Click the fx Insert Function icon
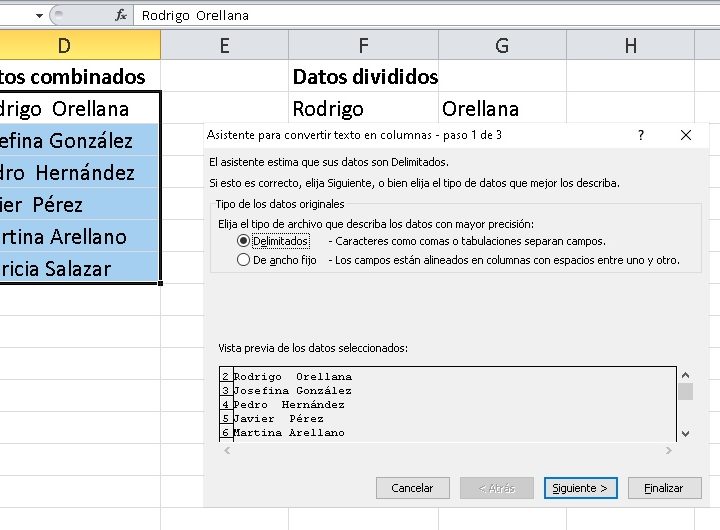 tap(121, 15)
